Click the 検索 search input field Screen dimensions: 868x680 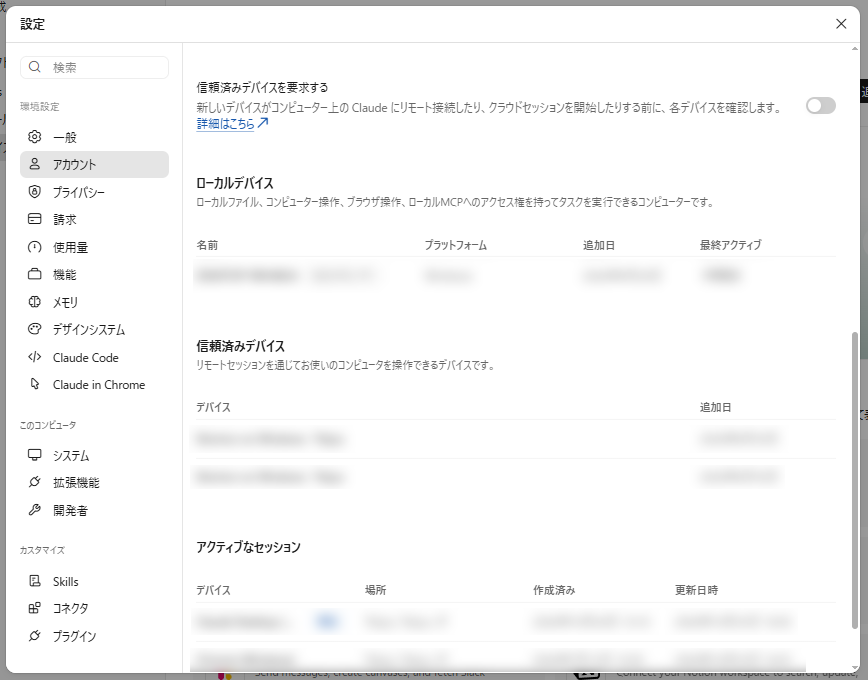[x=94, y=67]
